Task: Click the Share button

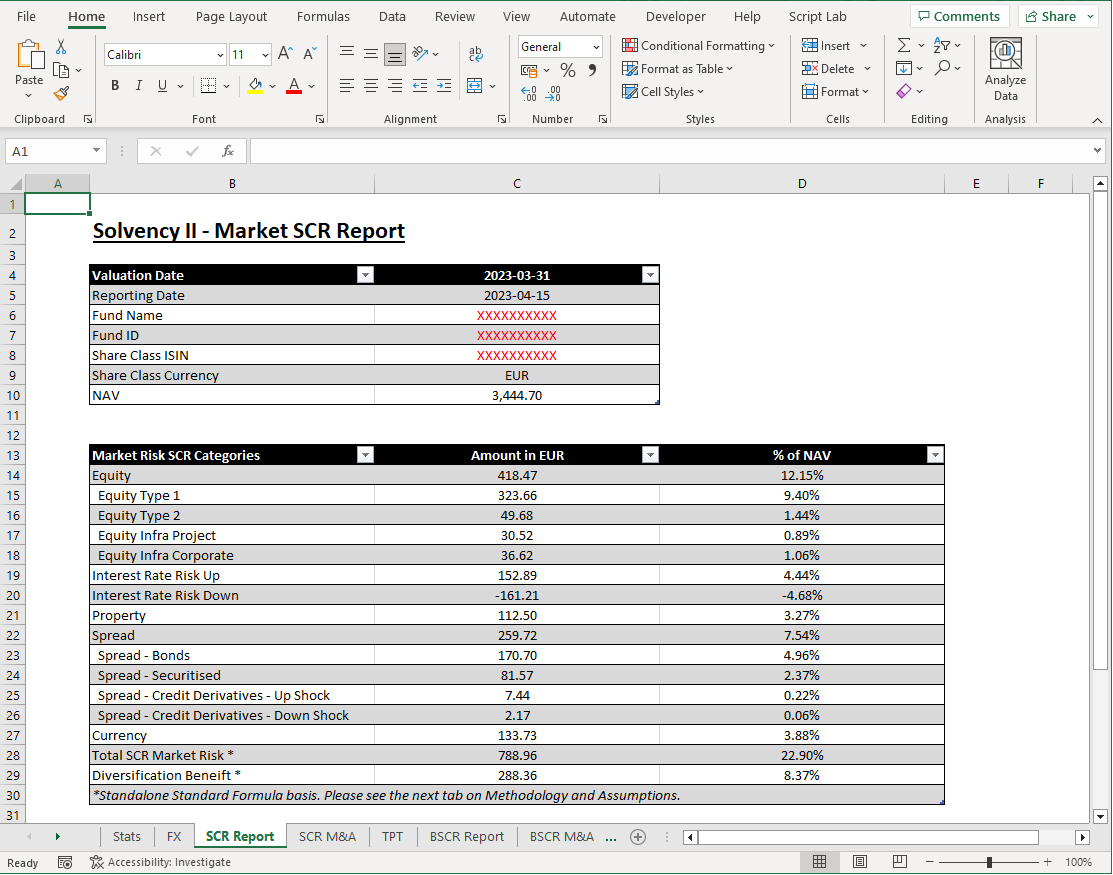Action: tap(1052, 16)
